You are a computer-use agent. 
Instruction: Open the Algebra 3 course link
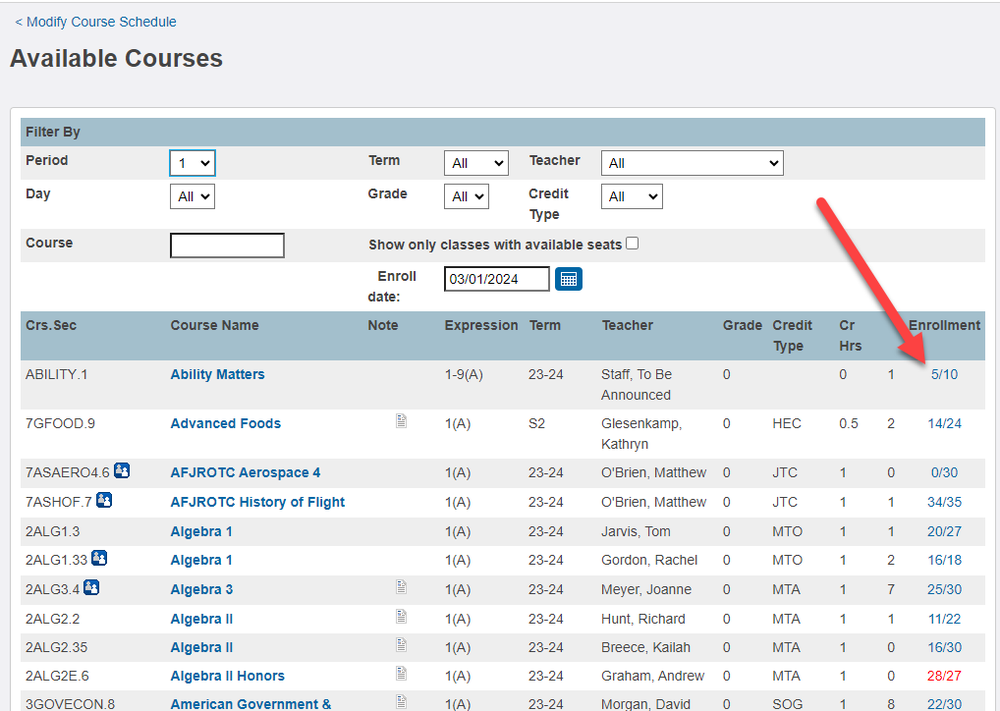(x=202, y=589)
